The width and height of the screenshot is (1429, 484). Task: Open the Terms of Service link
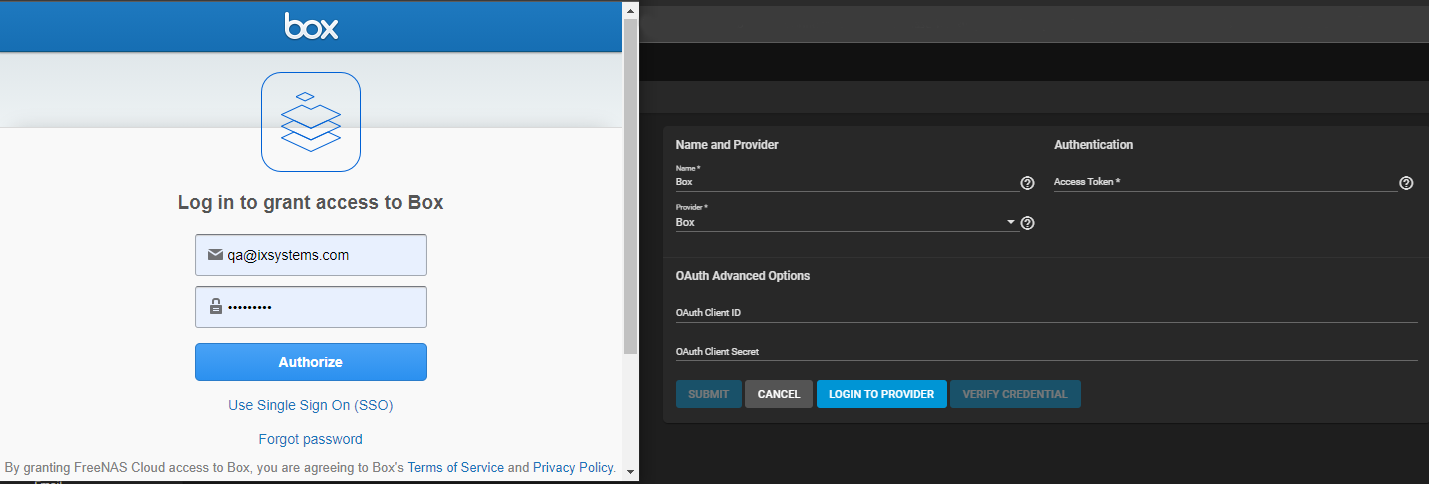[x=456, y=467]
